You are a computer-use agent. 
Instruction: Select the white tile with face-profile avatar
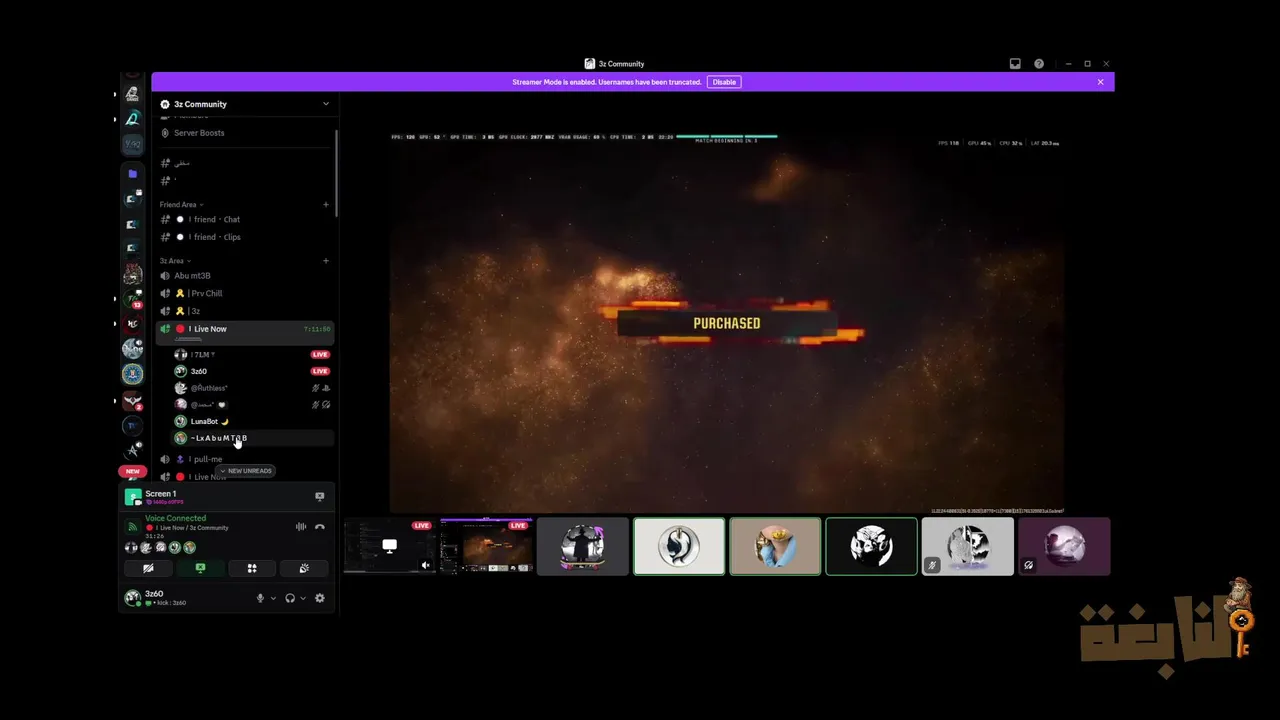point(679,546)
